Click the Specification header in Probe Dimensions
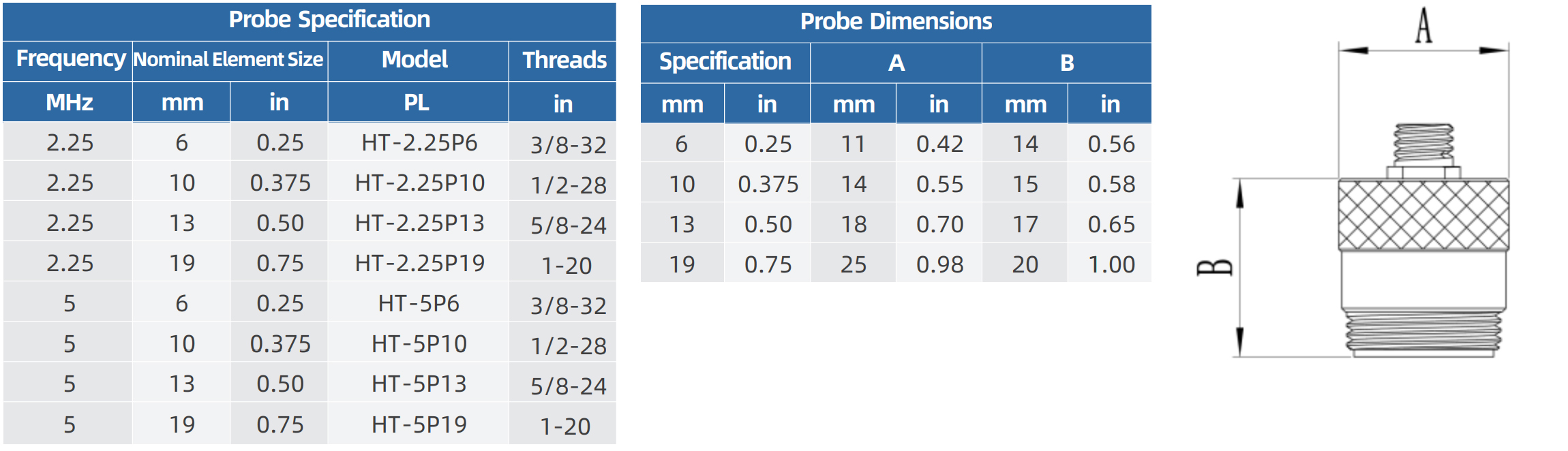This screenshot has height=451, width=1568. 725,62
